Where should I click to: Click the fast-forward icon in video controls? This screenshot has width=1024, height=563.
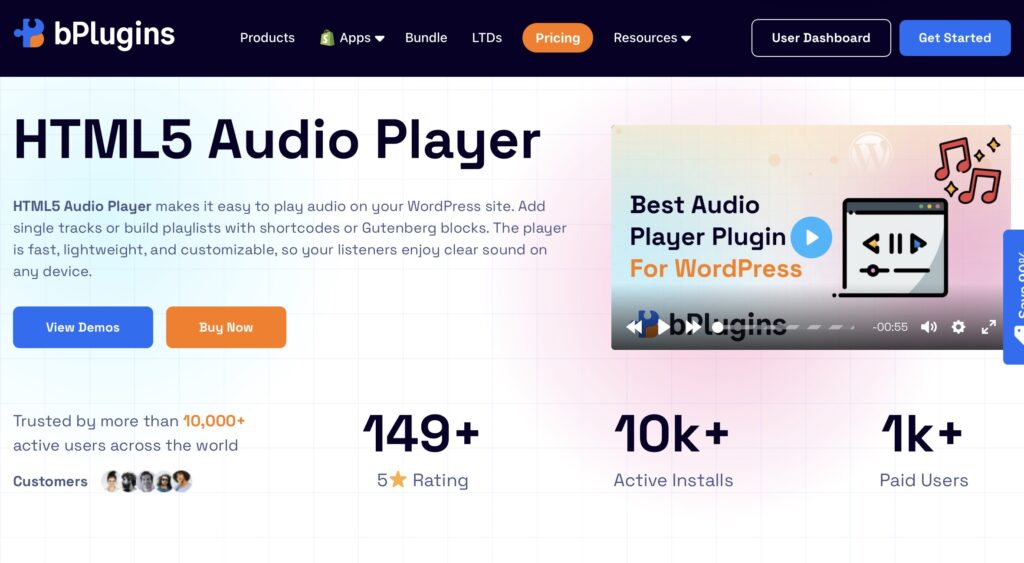click(x=692, y=327)
